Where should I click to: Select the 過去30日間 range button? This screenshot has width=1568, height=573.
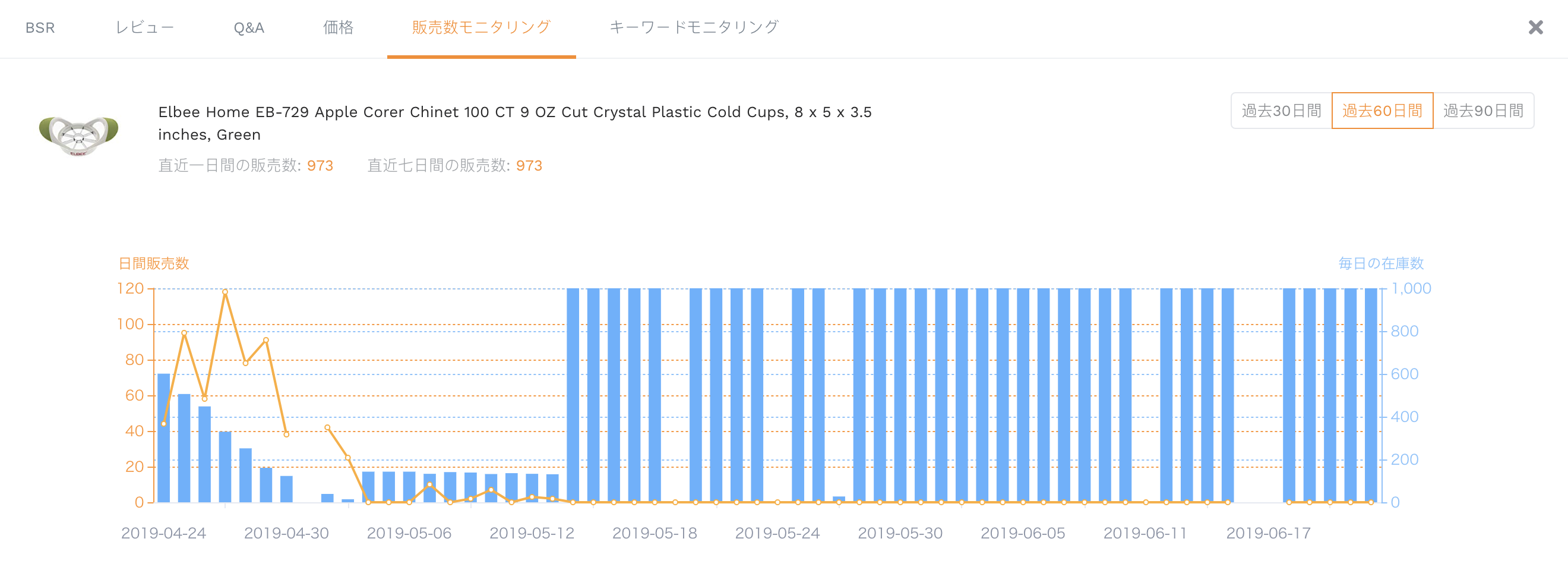1281,111
